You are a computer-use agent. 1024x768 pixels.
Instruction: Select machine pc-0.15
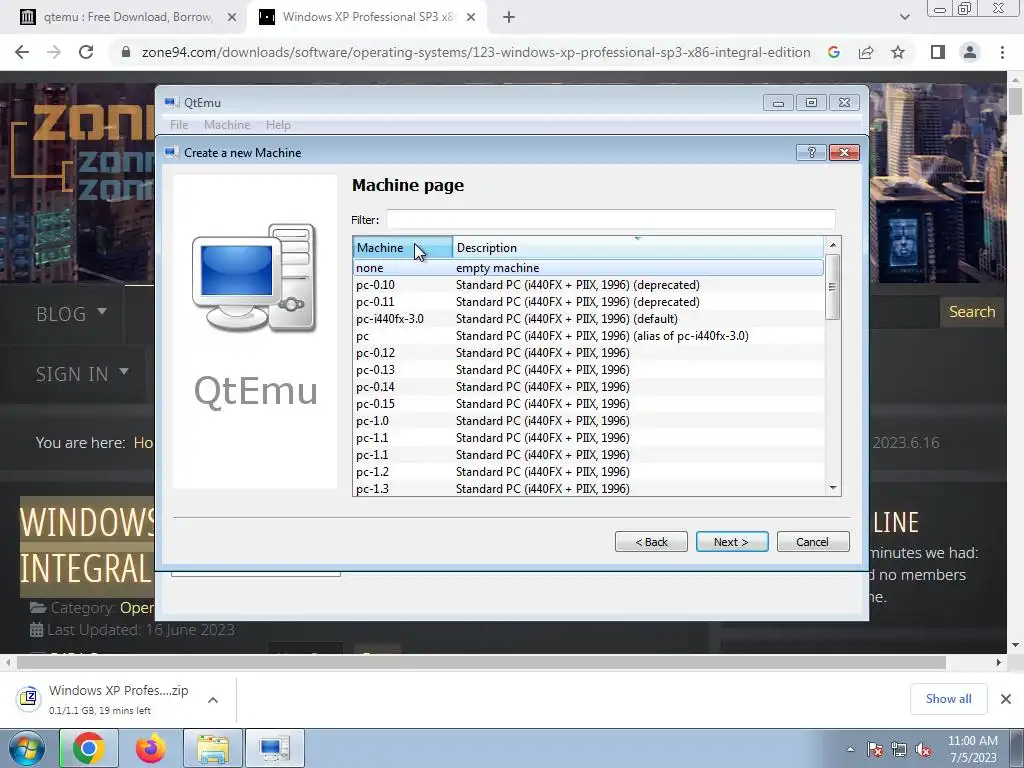(x=588, y=404)
